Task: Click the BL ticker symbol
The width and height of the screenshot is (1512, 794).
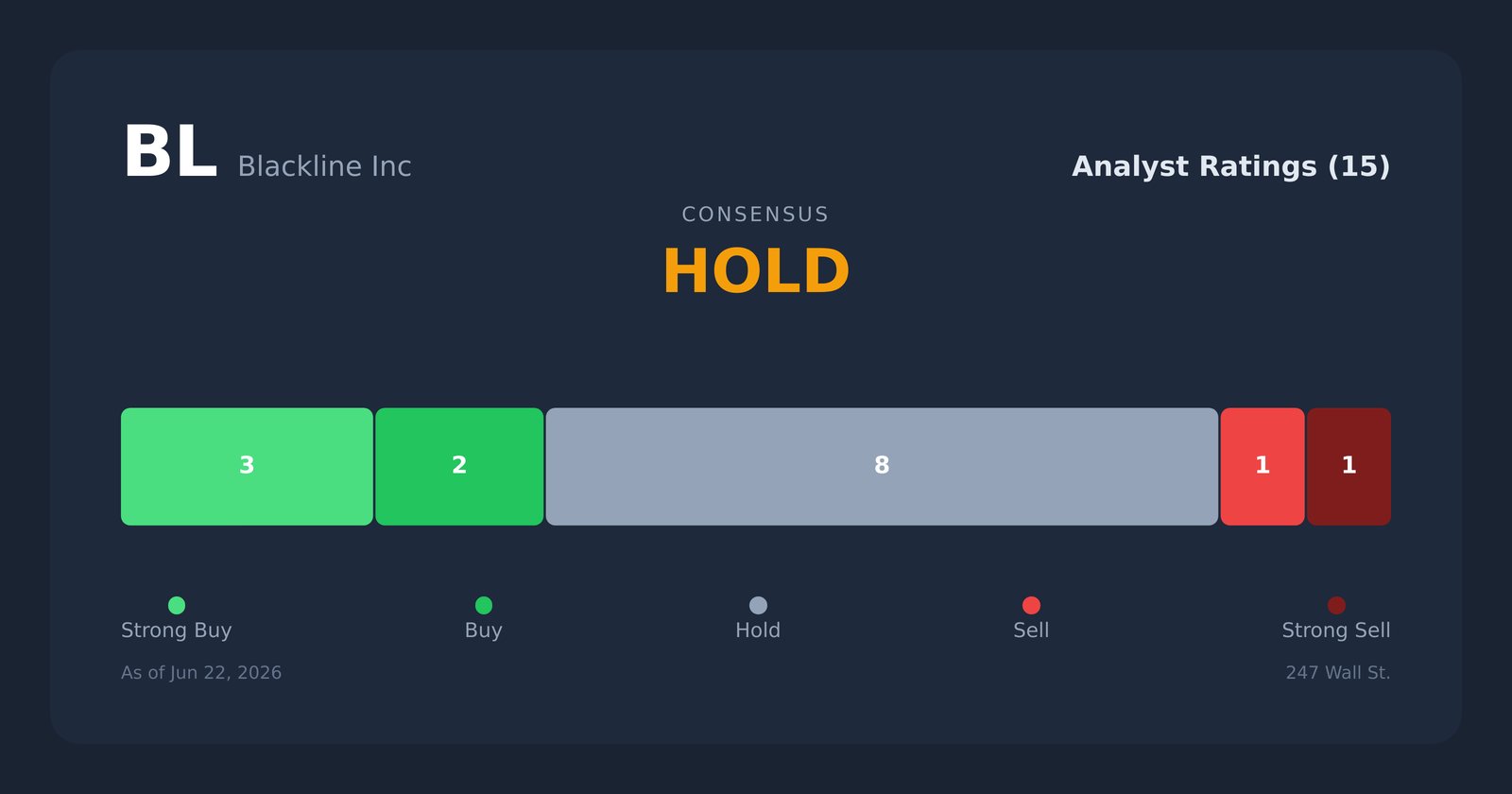Action: [x=170, y=153]
